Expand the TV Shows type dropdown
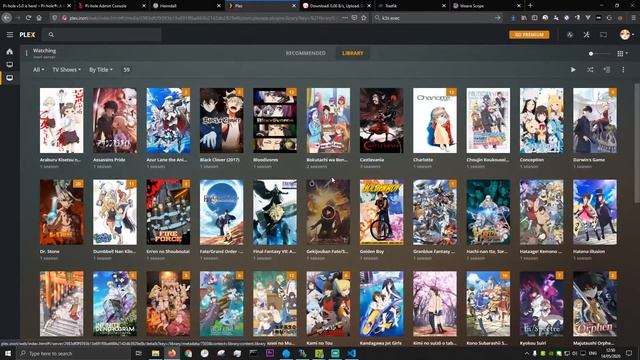This screenshot has width=640, height=360. (67, 70)
